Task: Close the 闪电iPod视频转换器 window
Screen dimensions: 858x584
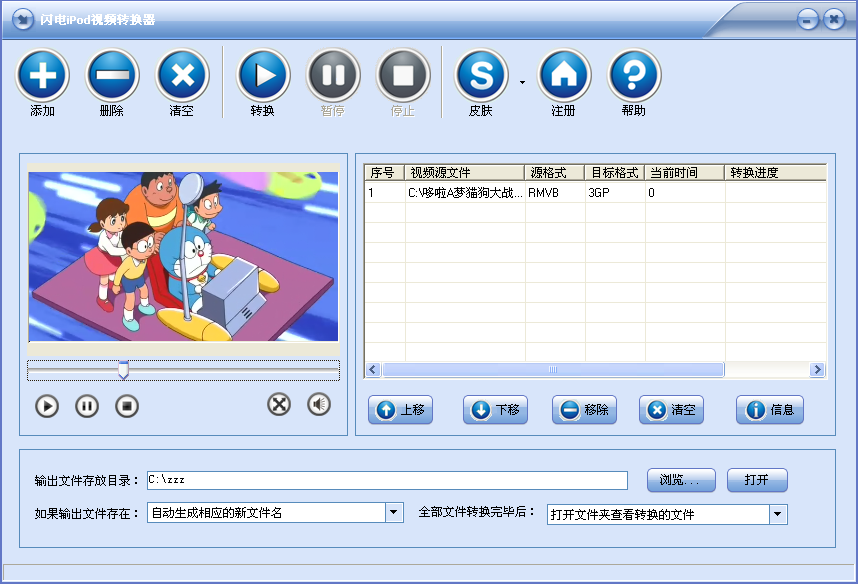Action: tap(834, 20)
